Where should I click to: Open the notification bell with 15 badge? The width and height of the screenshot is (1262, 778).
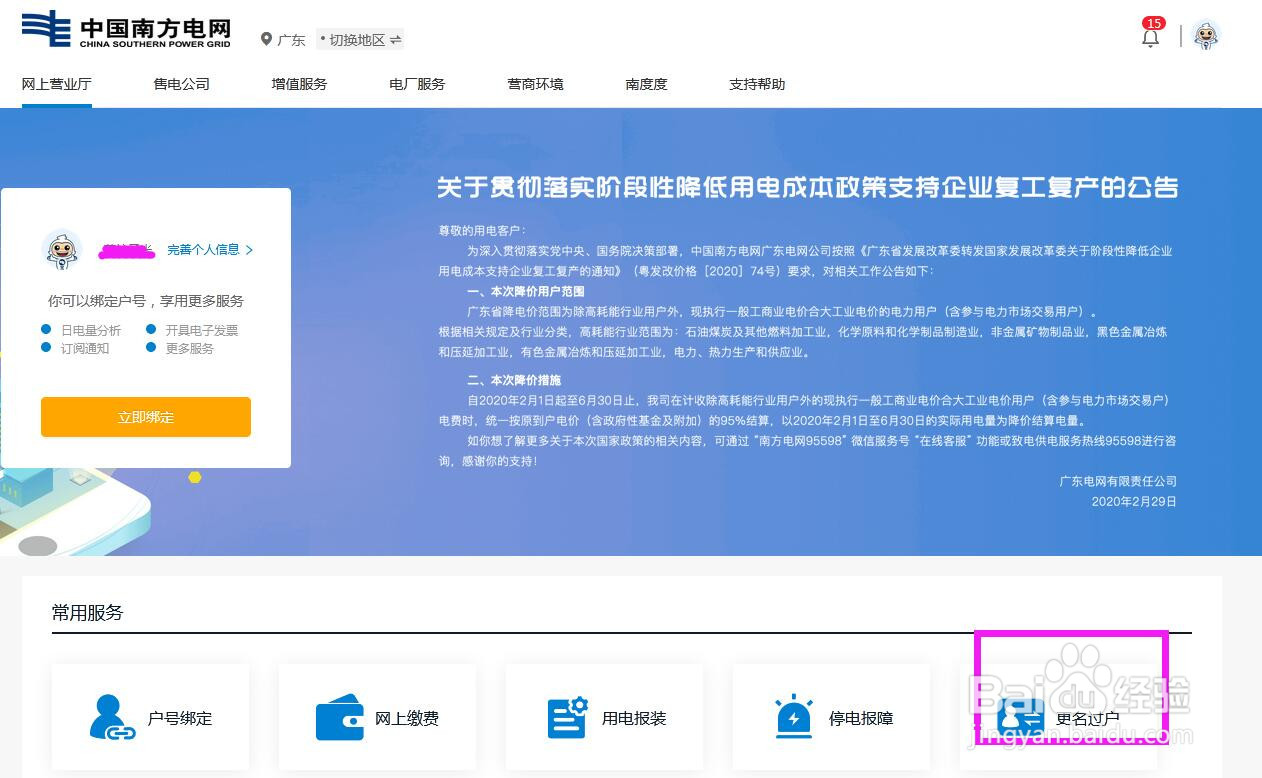[x=1151, y=36]
